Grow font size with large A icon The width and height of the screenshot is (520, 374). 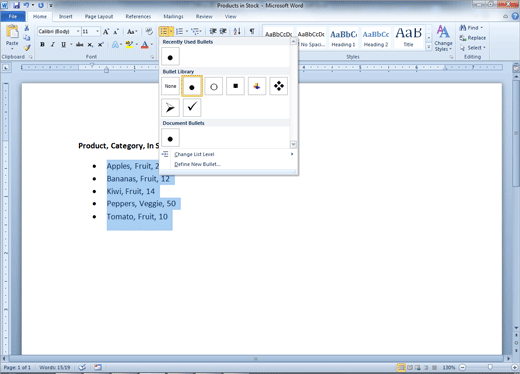point(106,32)
